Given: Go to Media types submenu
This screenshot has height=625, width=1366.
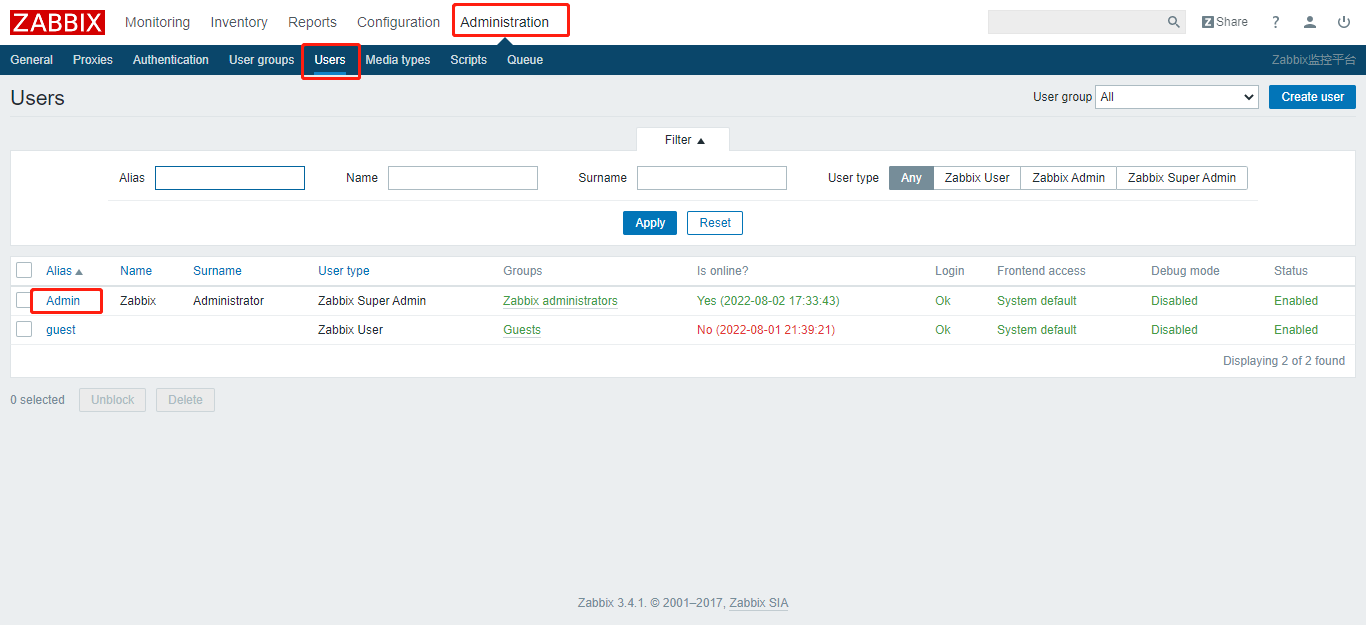Looking at the screenshot, I should click(398, 60).
